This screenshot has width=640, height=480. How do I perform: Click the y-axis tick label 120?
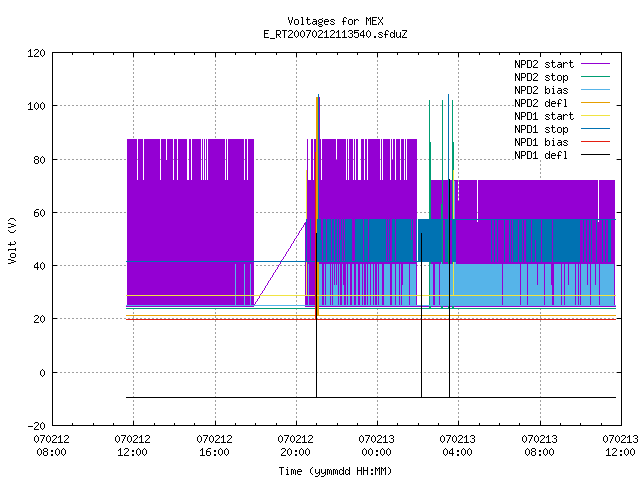(36, 53)
